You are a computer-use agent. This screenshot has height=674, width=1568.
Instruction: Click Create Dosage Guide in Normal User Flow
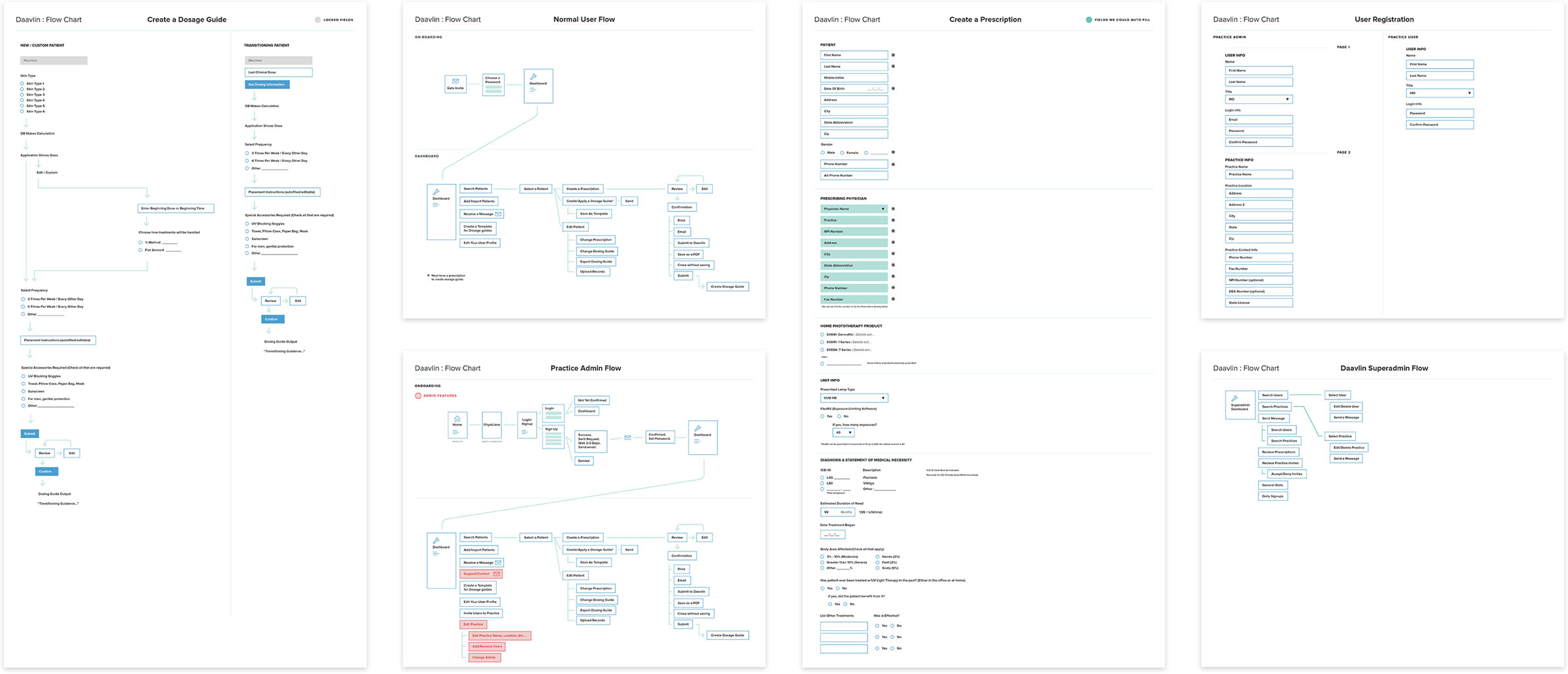727,286
